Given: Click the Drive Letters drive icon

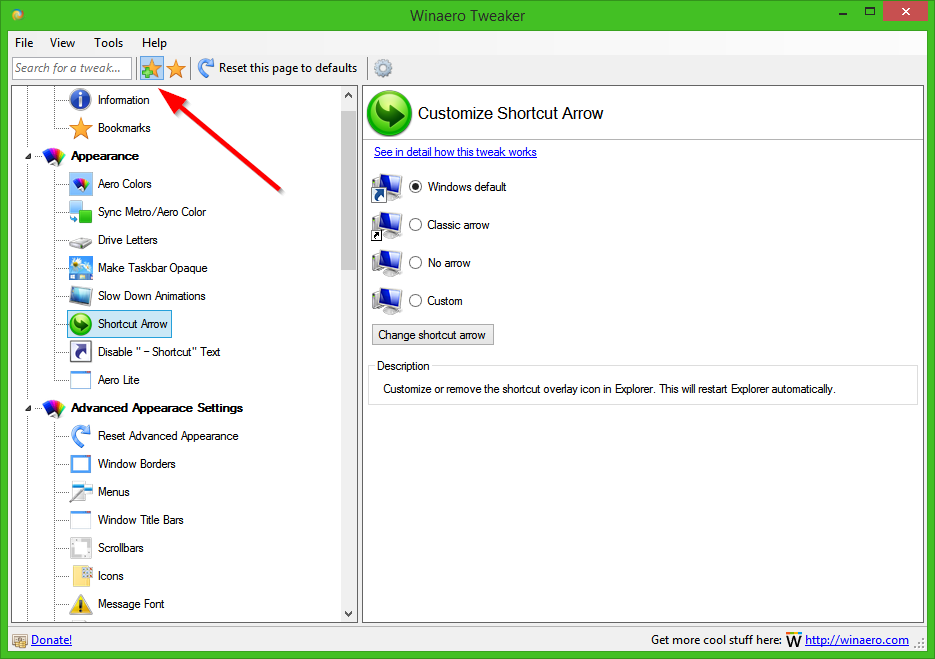Looking at the screenshot, I should [x=81, y=242].
